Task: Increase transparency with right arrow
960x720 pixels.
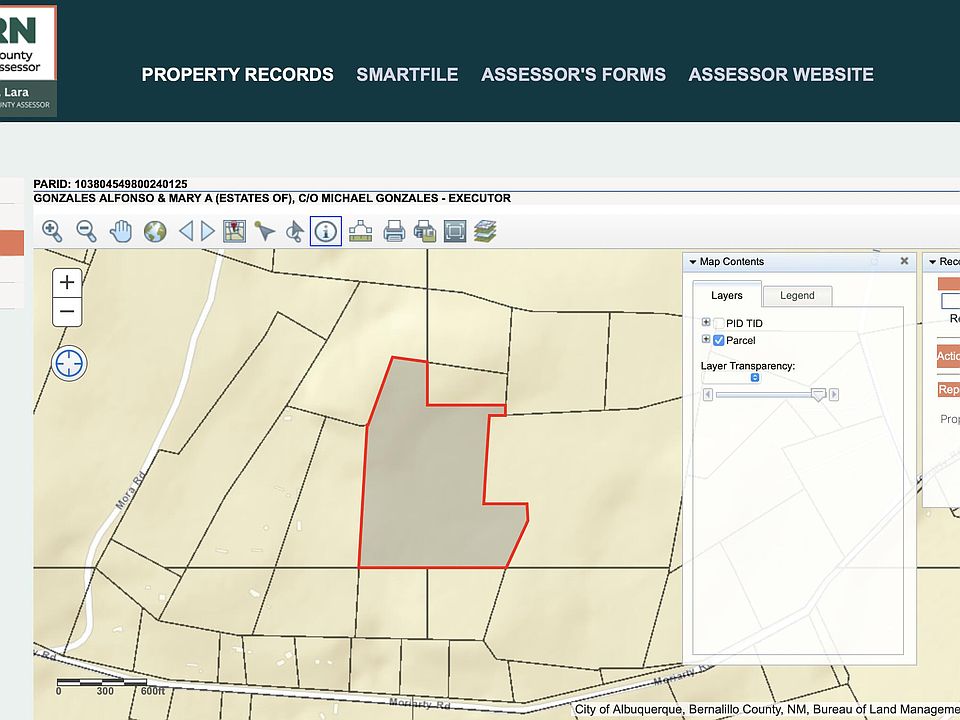Action: click(x=834, y=395)
